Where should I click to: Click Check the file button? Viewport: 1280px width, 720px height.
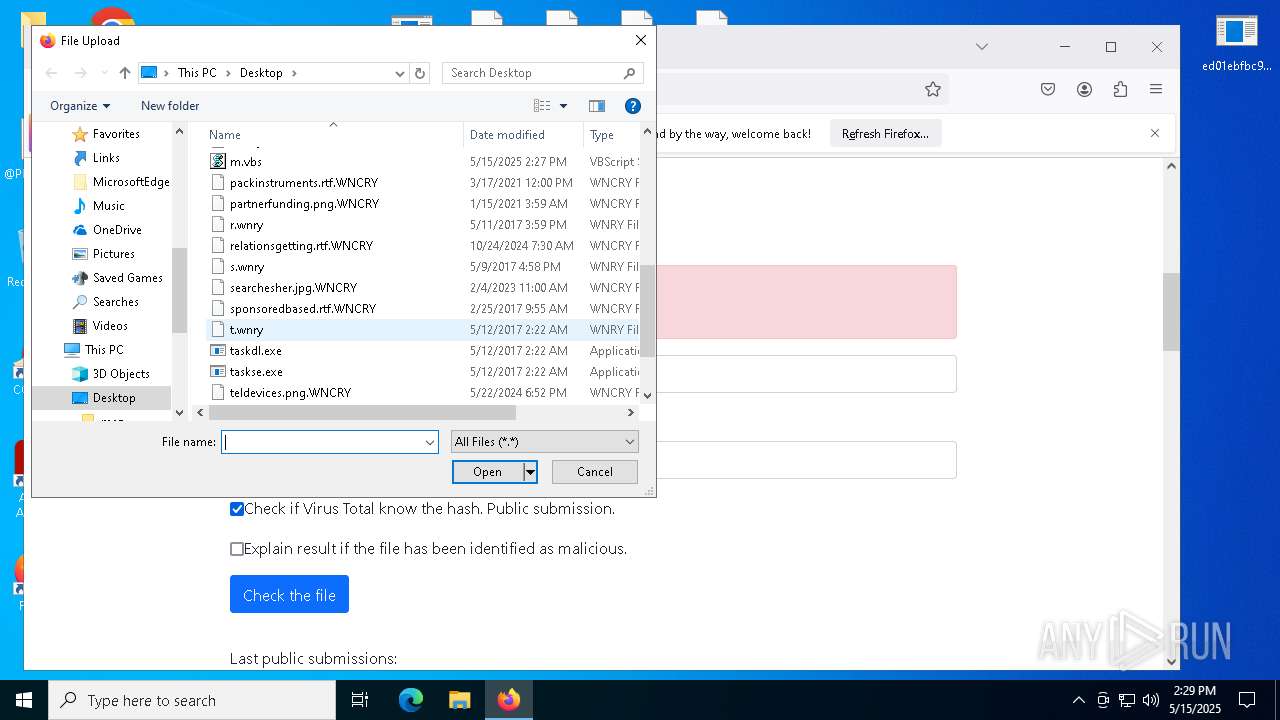[289, 595]
